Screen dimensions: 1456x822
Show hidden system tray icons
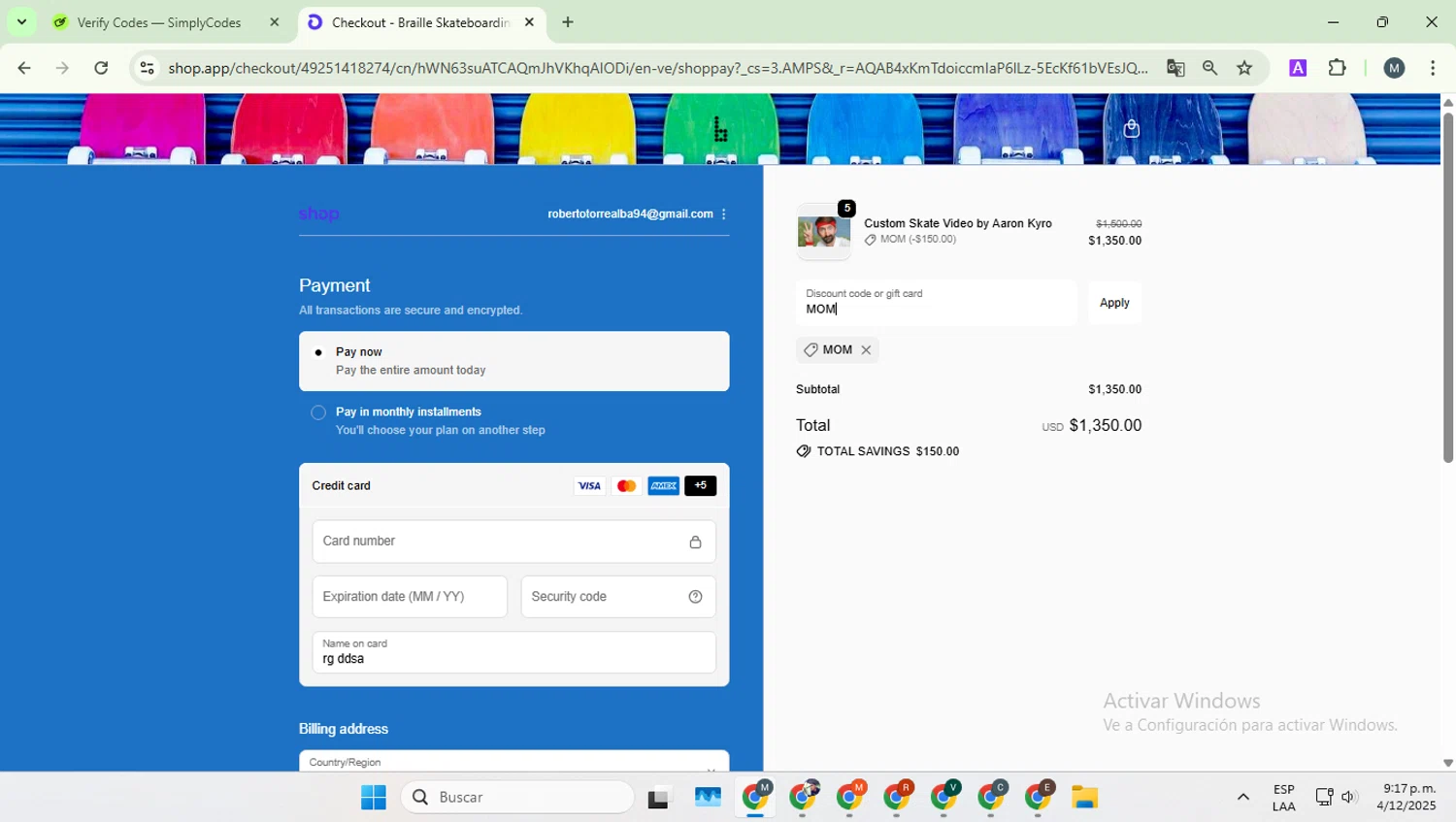1242,798
